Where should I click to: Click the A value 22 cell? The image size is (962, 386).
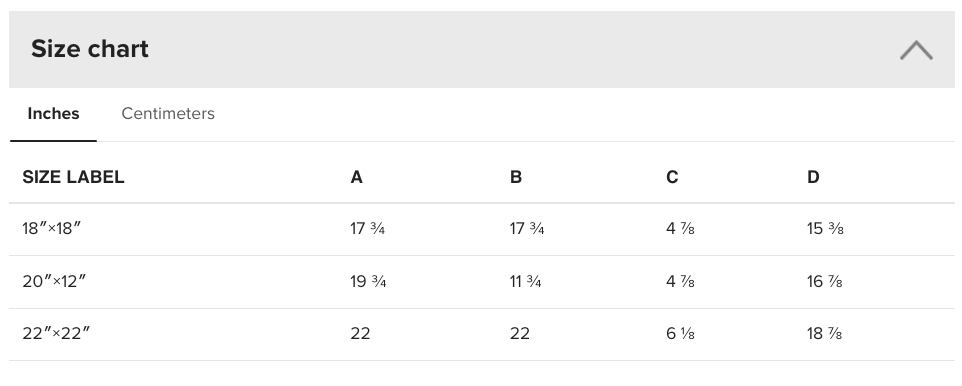[x=360, y=333]
